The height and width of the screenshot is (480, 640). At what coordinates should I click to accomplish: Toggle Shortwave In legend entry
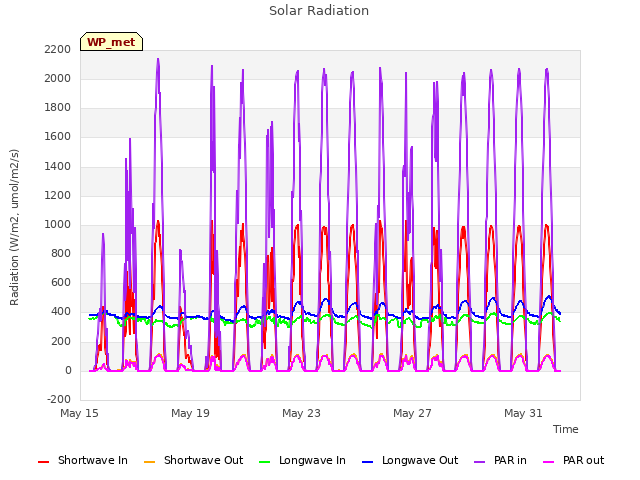(83, 460)
